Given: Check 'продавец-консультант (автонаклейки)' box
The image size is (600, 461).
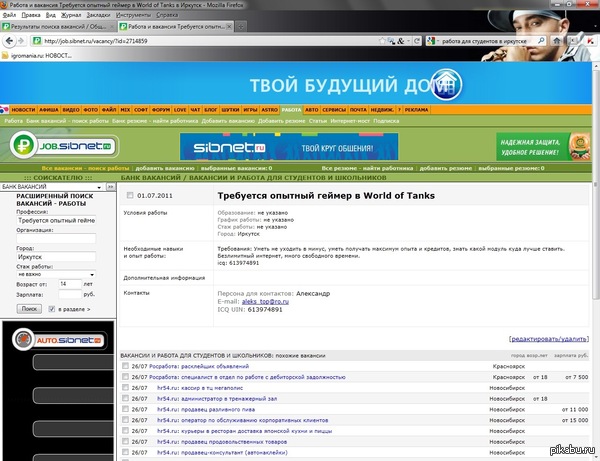Looking at the screenshot, I should [125, 452].
